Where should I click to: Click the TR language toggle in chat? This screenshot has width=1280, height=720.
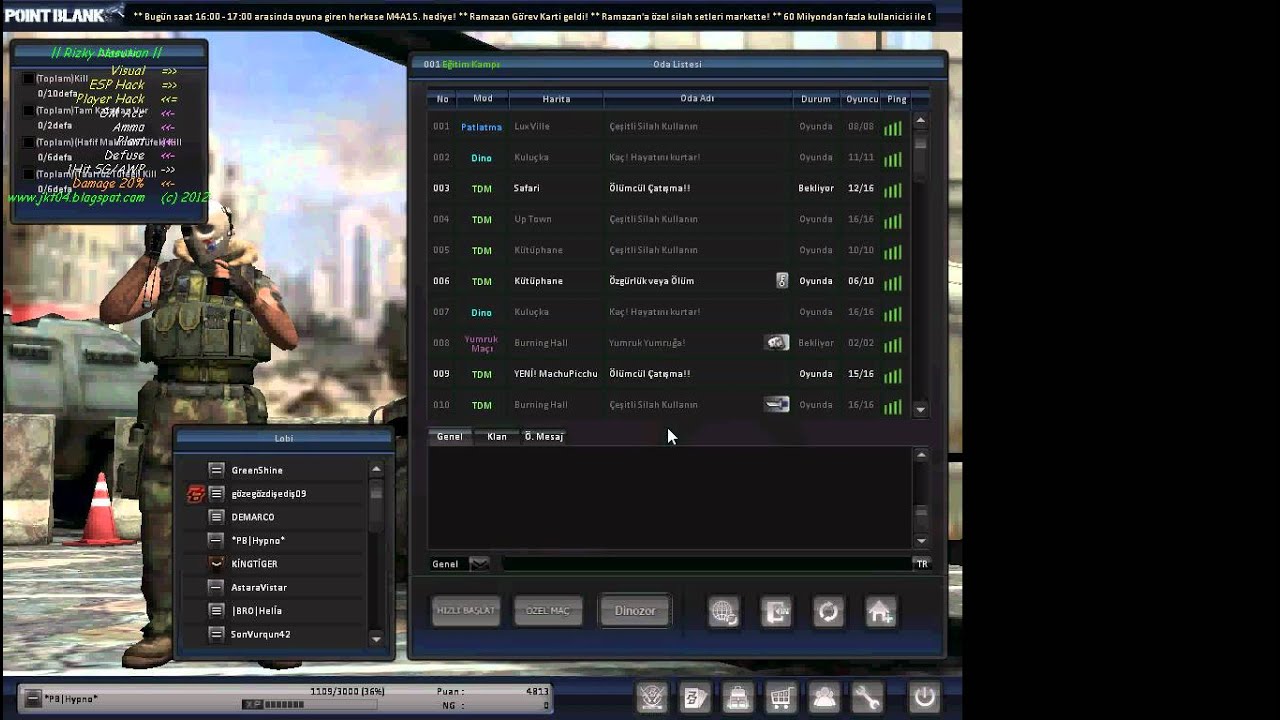[922, 564]
